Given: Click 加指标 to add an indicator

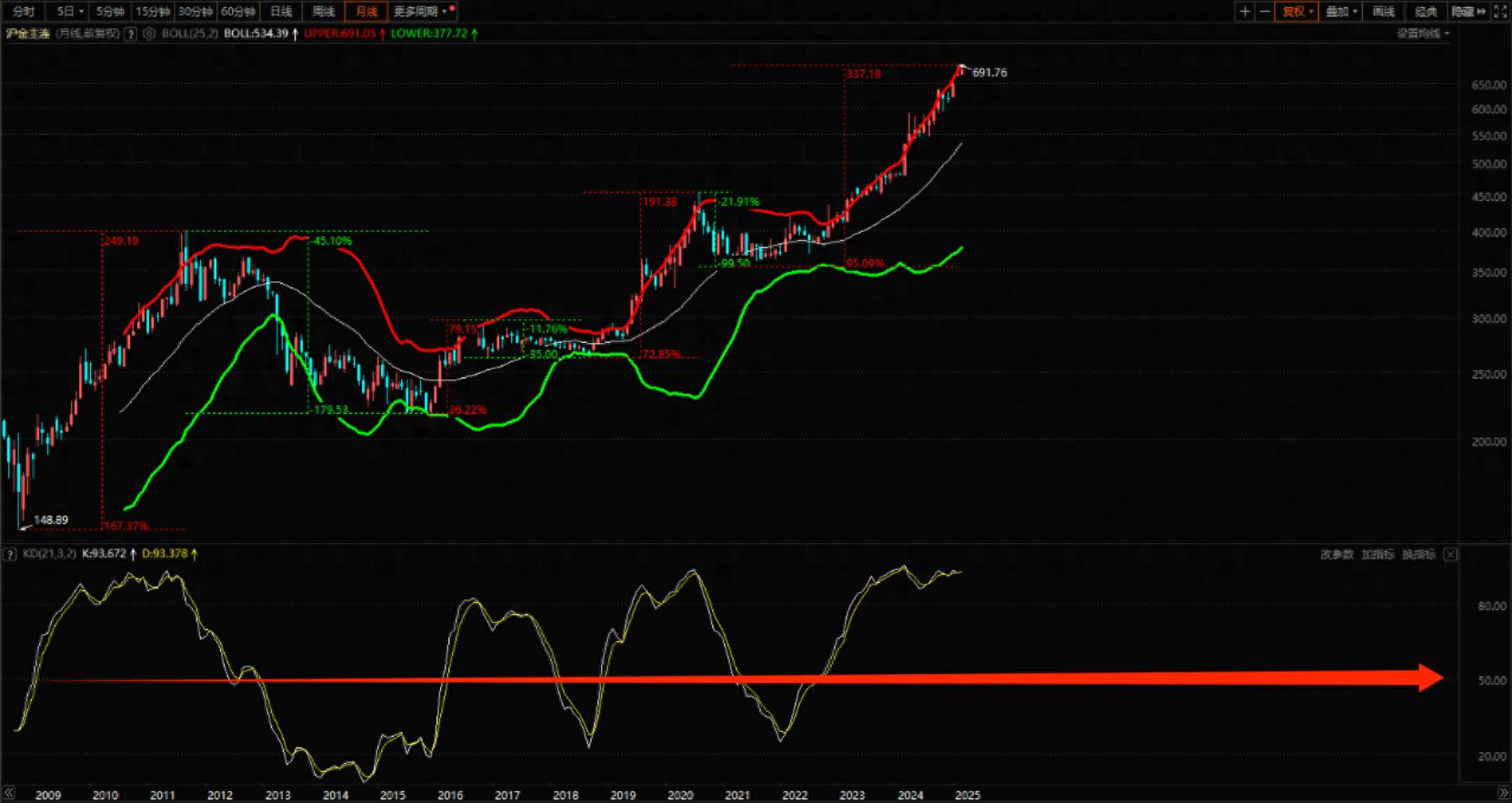Looking at the screenshot, I should click(x=1377, y=554).
